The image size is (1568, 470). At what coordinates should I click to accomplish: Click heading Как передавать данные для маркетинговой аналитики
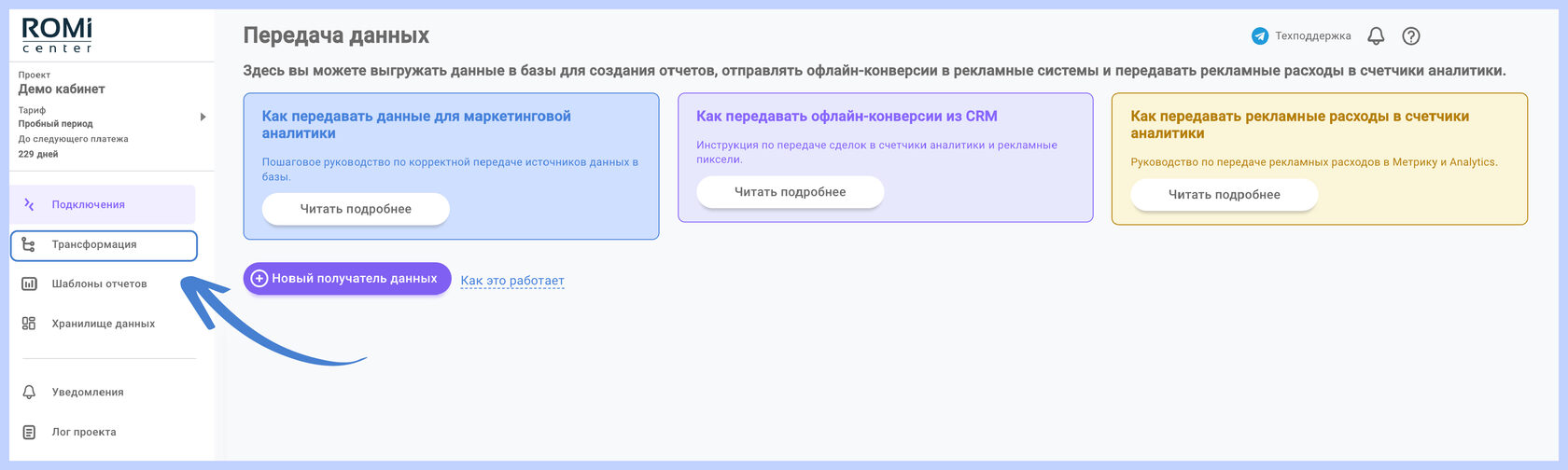click(416, 125)
